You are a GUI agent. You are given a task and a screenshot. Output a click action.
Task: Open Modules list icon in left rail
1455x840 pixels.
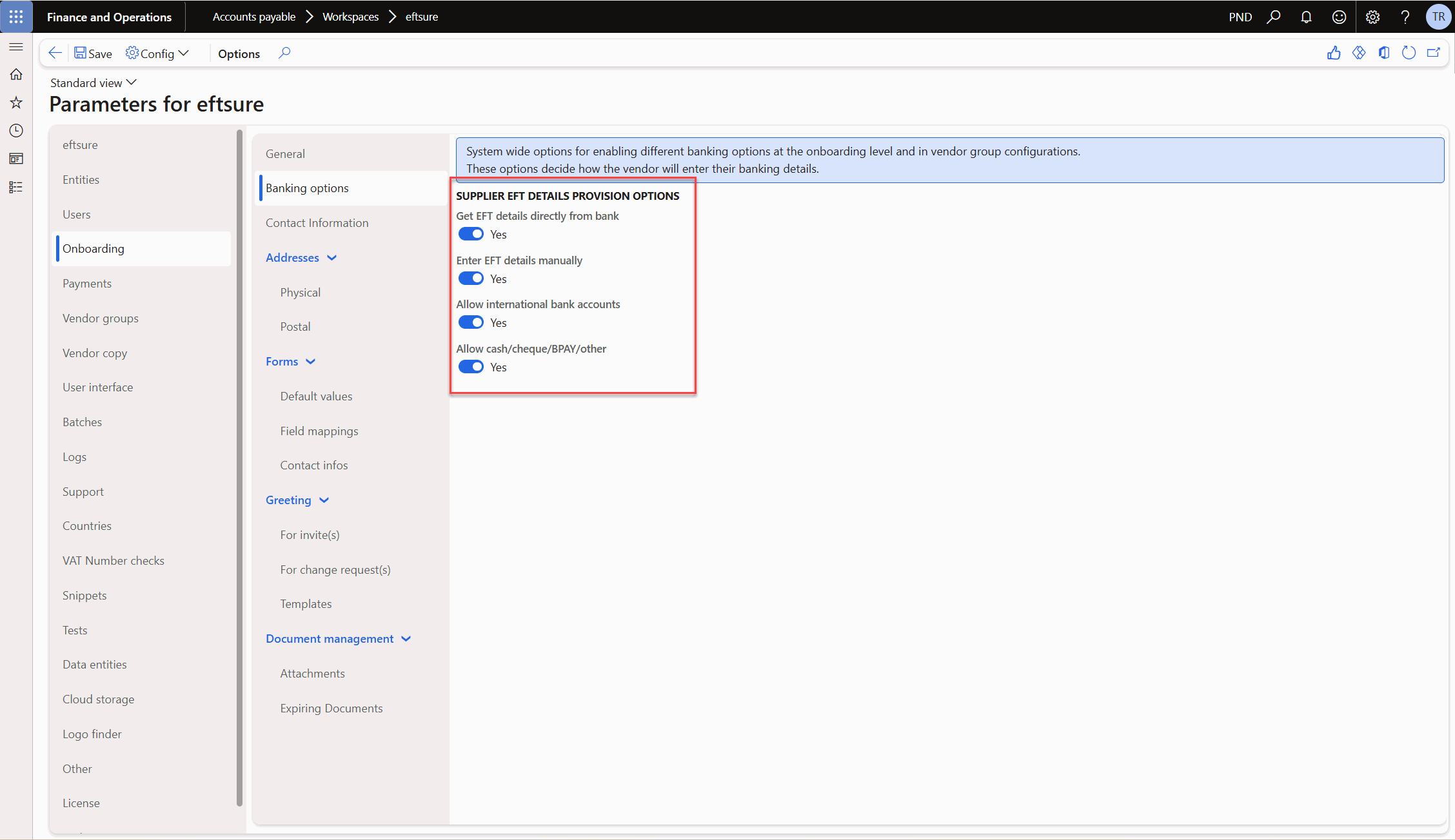[16, 187]
